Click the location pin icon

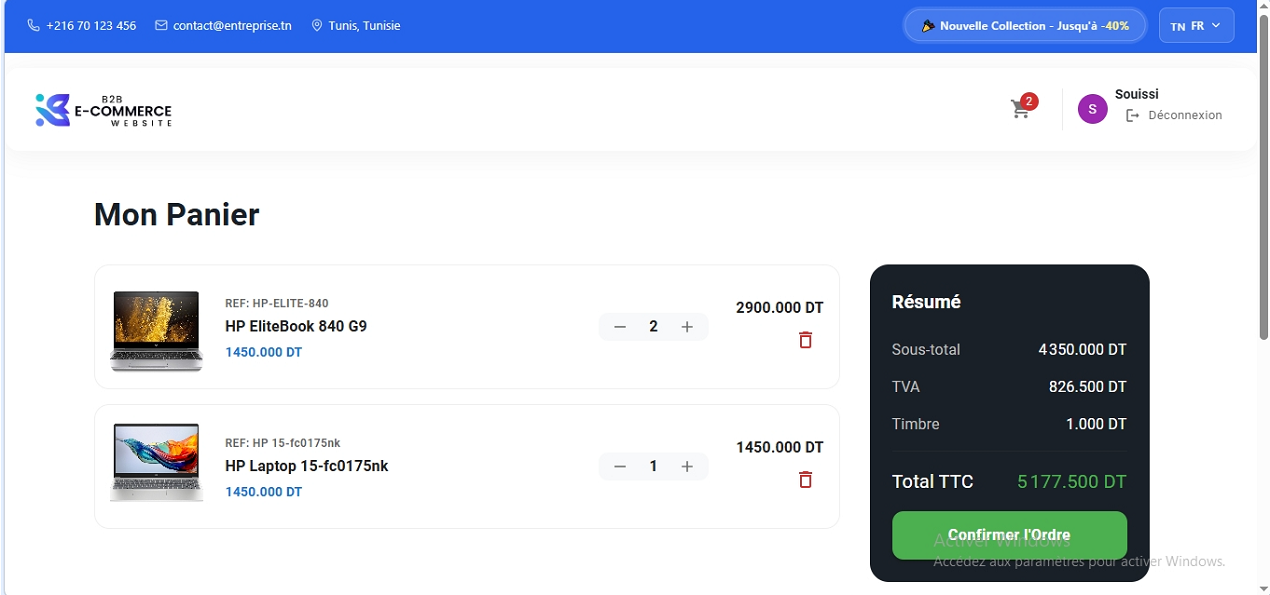coord(317,26)
